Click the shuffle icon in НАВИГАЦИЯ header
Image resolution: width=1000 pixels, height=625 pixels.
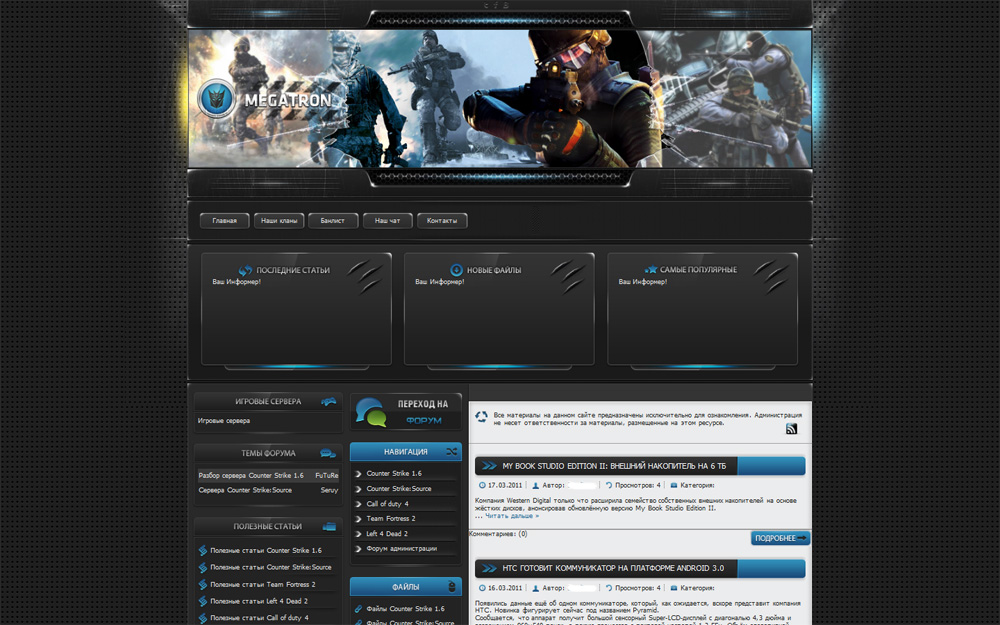452,452
